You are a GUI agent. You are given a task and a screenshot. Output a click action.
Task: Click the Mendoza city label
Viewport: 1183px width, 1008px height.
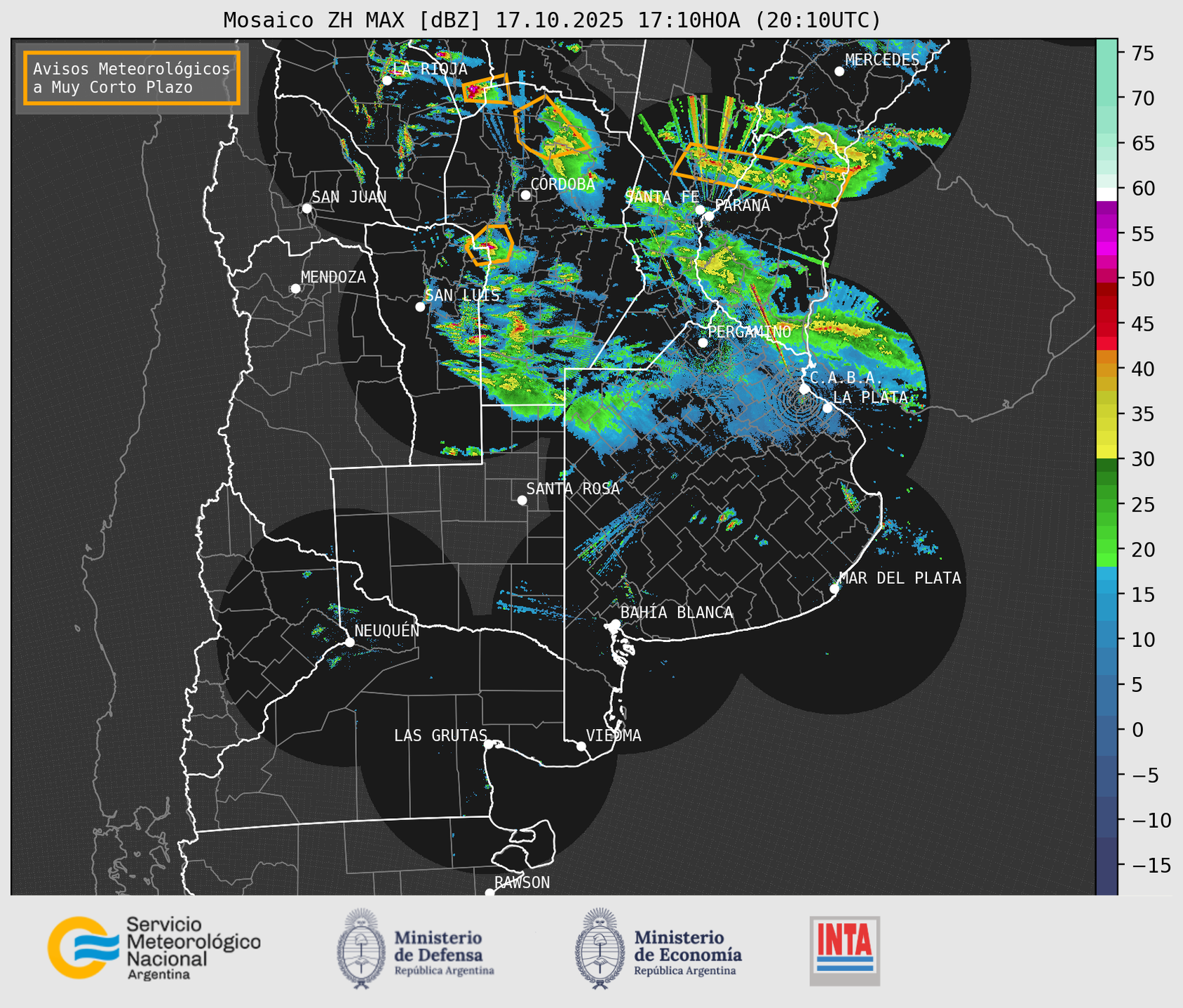pyautogui.click(x=334, y=277)
